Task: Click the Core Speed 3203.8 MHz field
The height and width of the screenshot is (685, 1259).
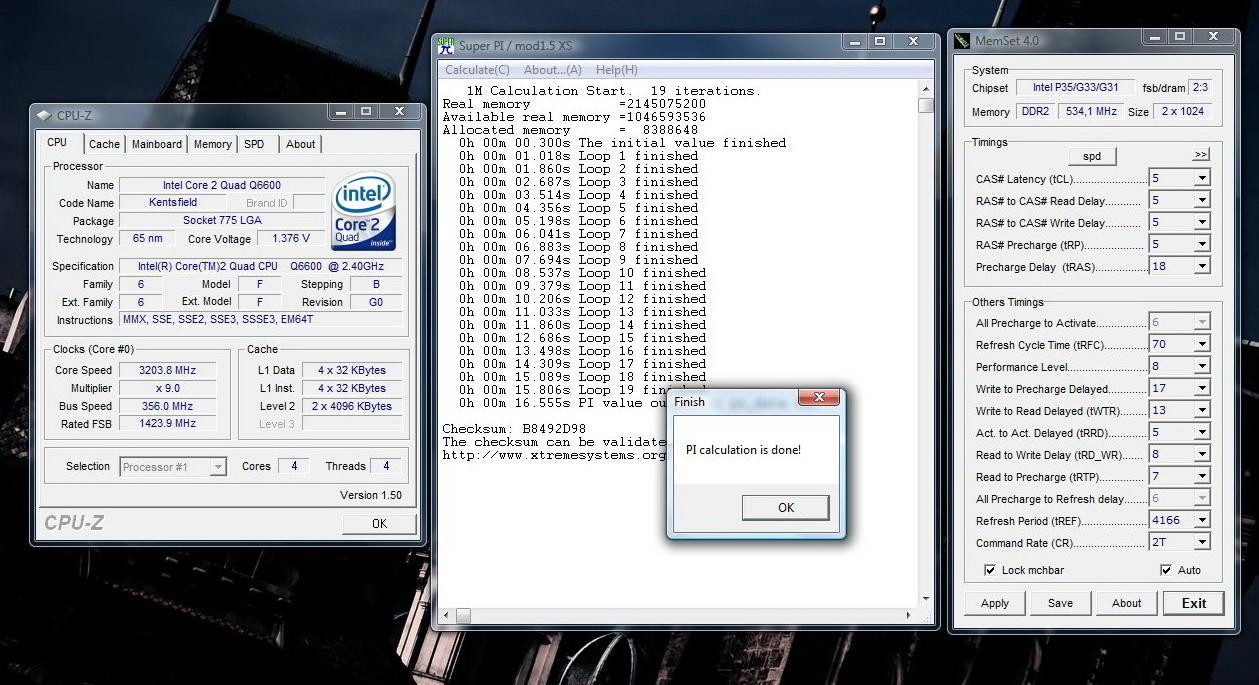Action: (x=167, y=370)
